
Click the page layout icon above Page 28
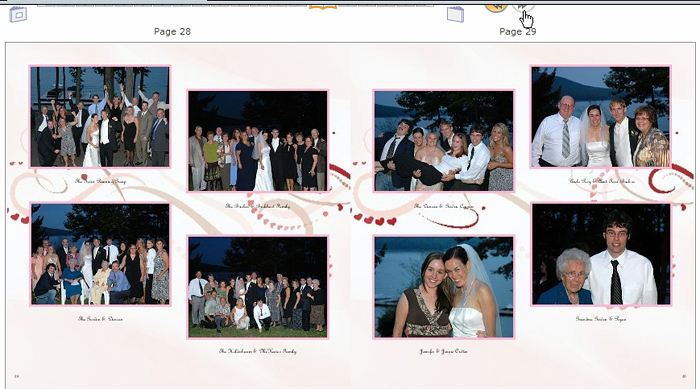(18, 14)
